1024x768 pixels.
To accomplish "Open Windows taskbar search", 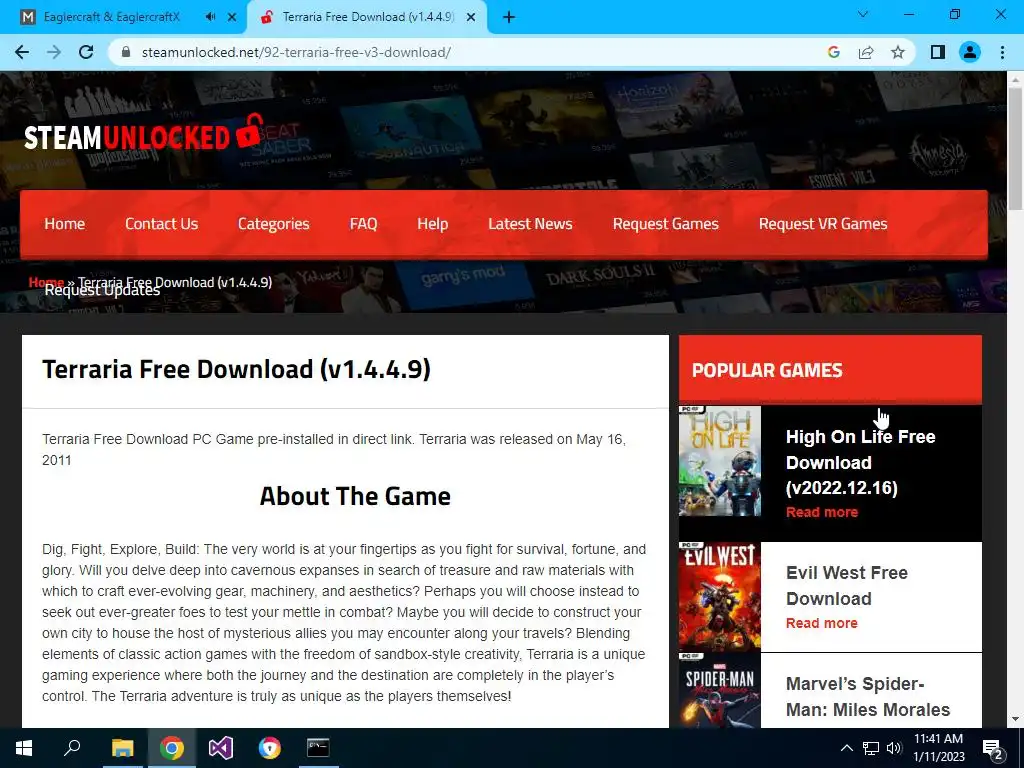I will click(x=72, y=748).
